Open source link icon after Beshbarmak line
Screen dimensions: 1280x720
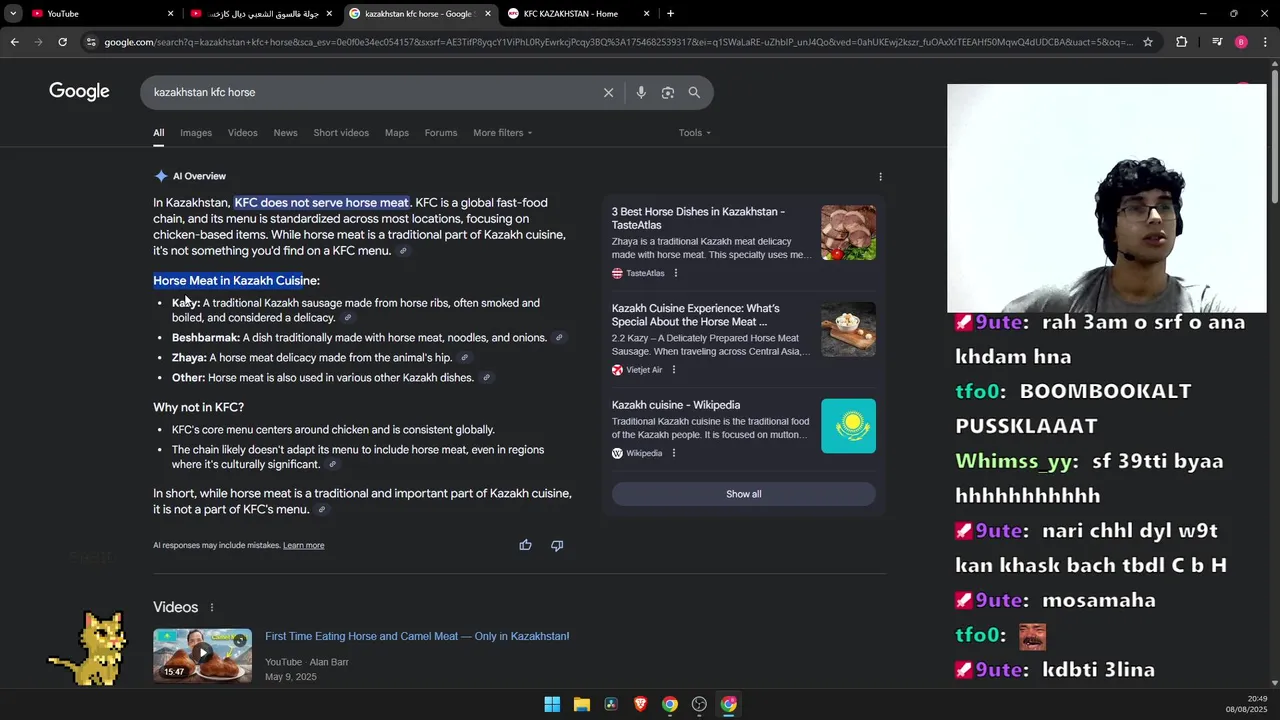pos(559,338)
